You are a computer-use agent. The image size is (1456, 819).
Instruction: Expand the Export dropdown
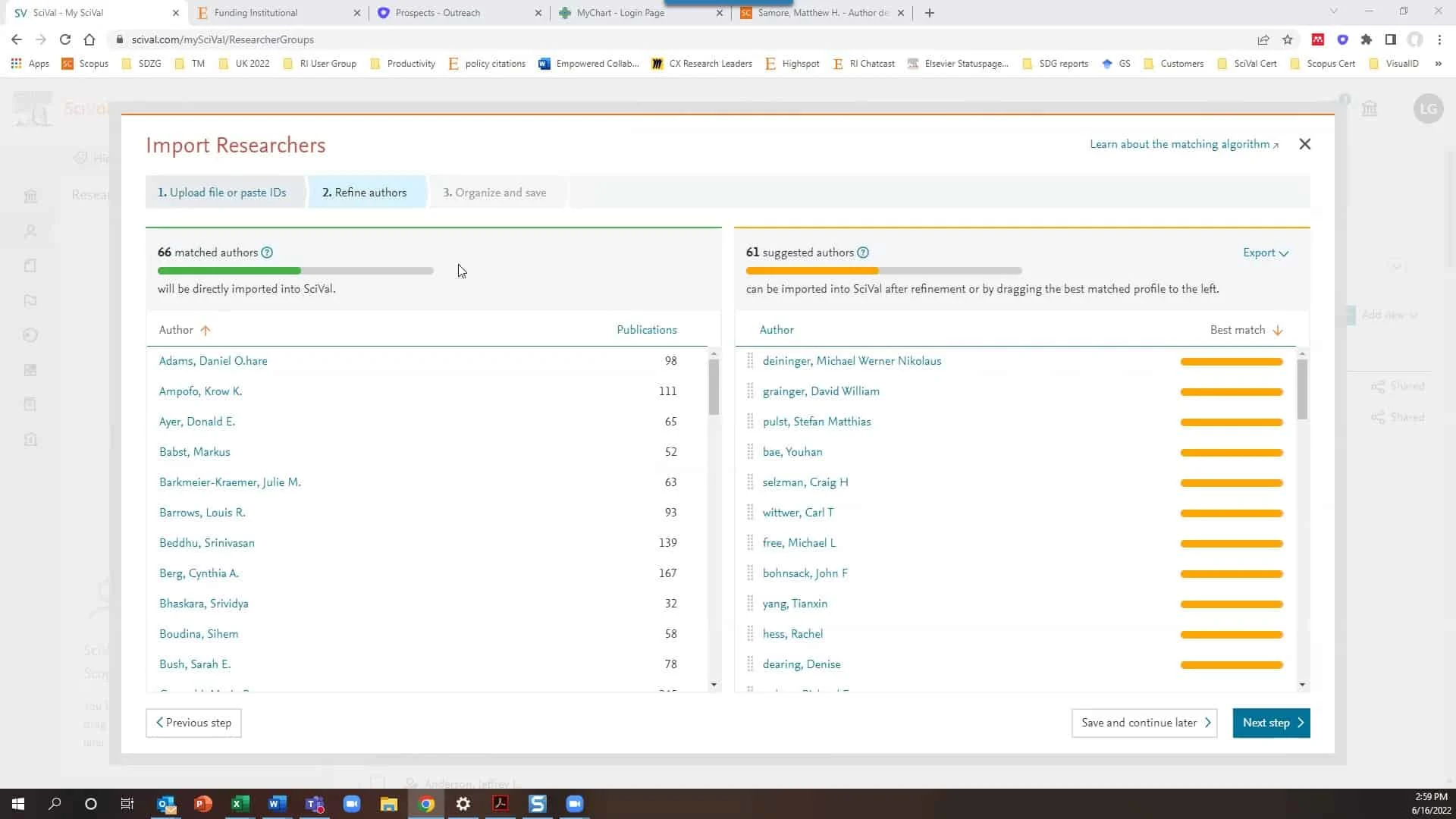[1265, 253]
